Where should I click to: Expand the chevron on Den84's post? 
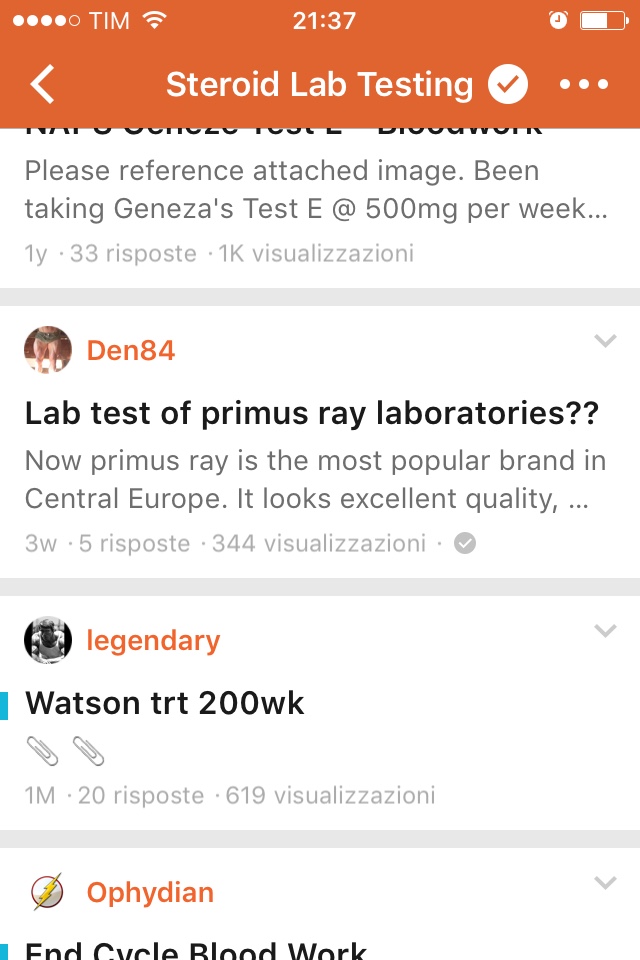(x=605, y=341)
